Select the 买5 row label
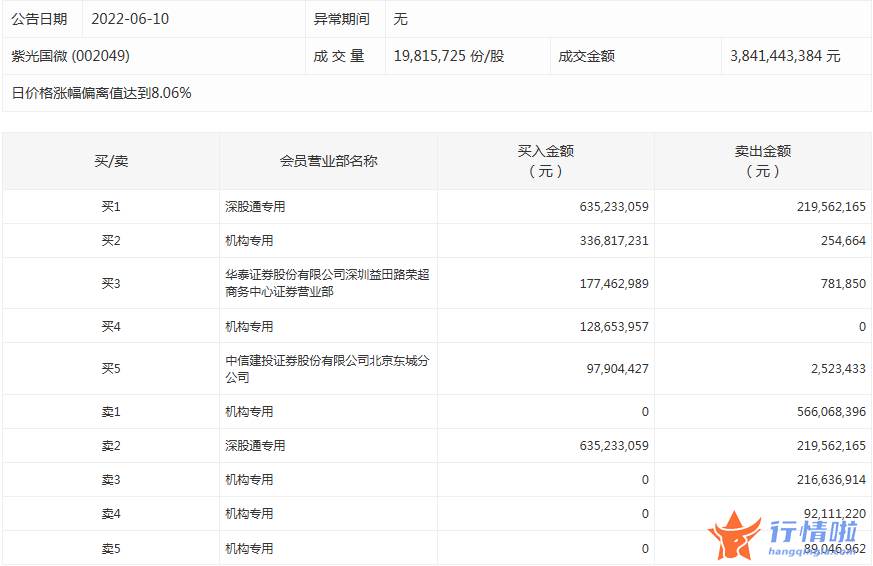The width and height of the screenshot is (873, 566). [x=111, y=368]
